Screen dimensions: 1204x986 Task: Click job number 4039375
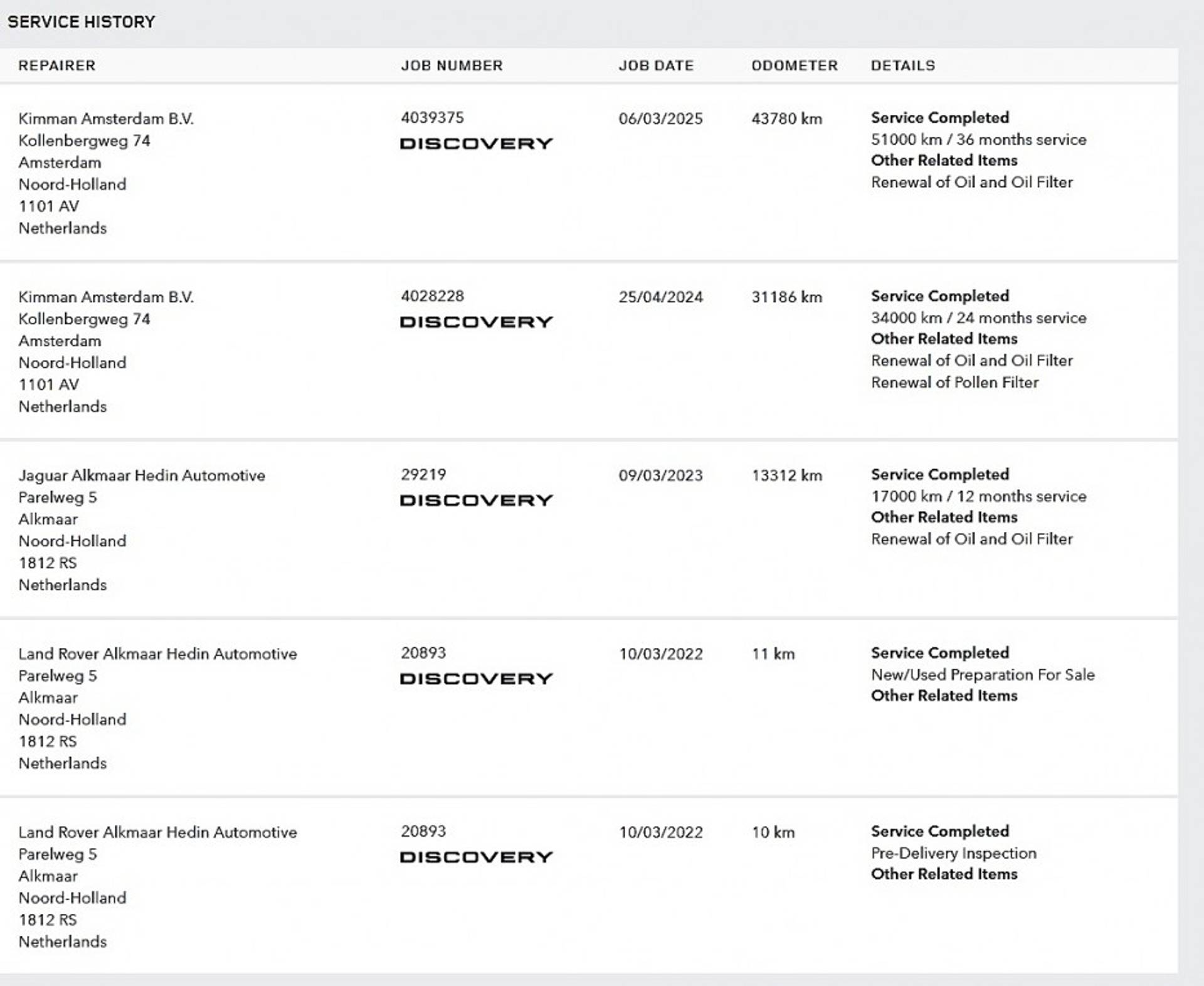click(432, 118)
